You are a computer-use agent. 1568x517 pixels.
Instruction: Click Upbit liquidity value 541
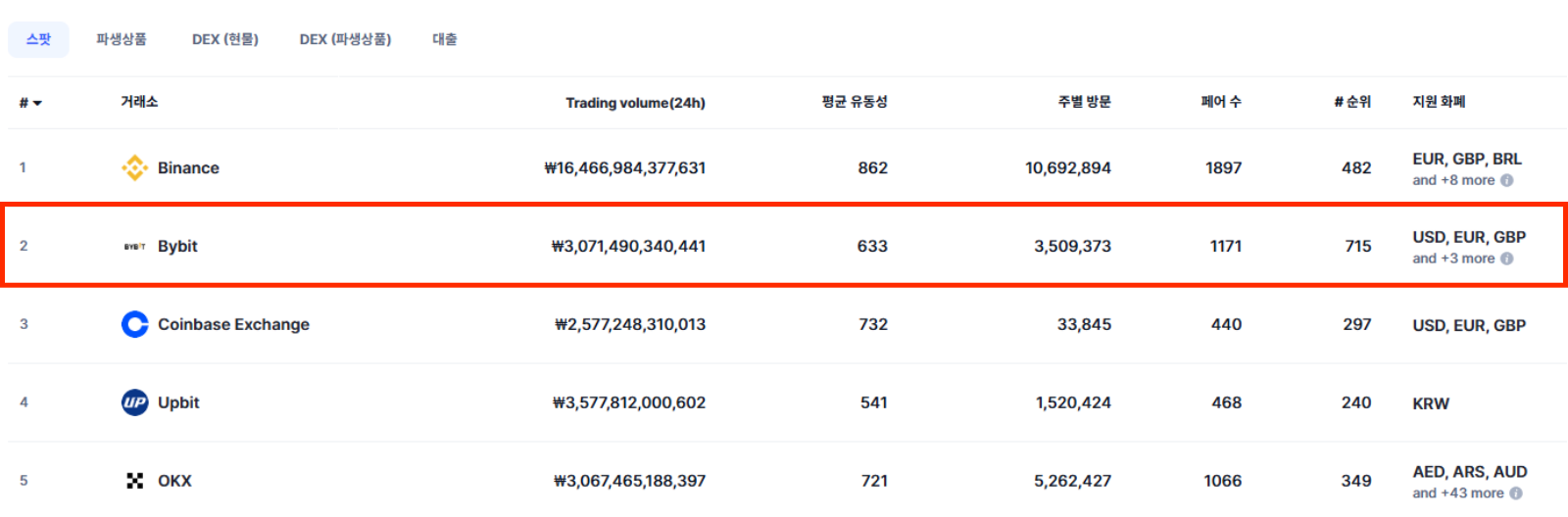coord(873,402)
